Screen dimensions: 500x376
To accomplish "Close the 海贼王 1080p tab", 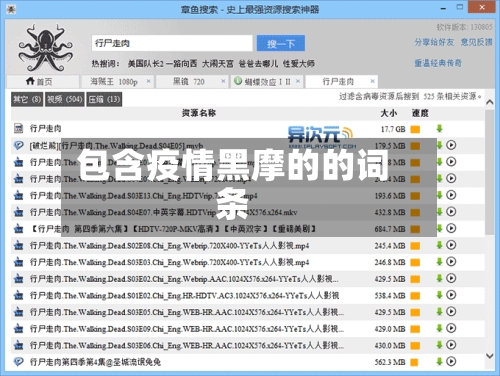I will coord(149,81).
